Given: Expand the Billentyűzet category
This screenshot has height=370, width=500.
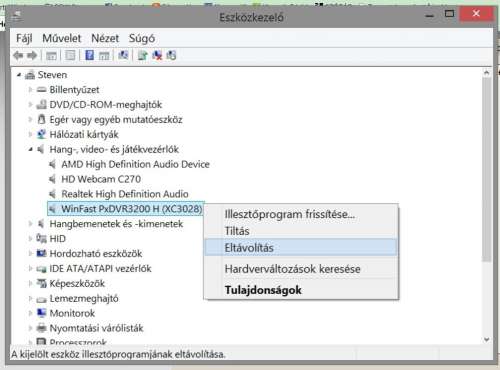Looking at the screenshot, I should (x=30, y=90).
